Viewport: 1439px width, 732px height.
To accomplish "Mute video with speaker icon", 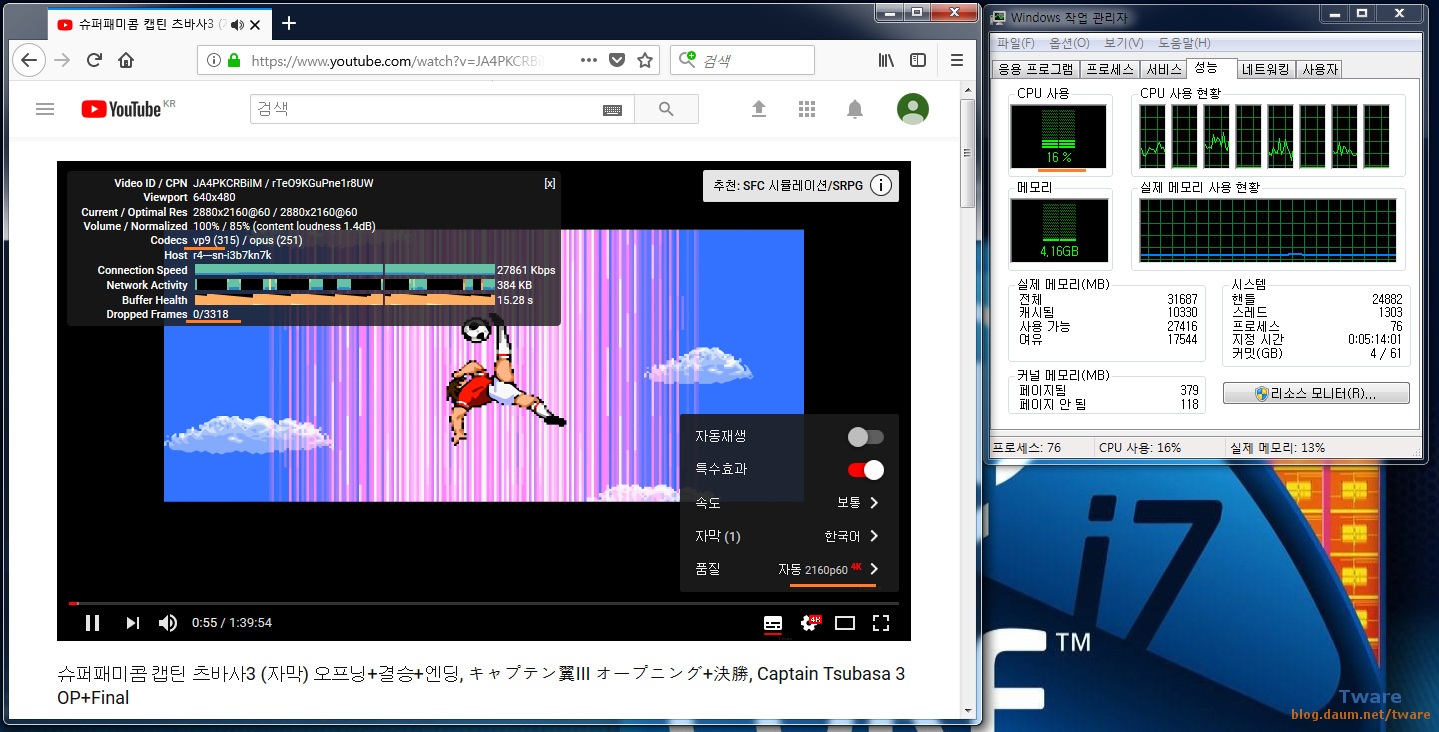I will 168,623.
